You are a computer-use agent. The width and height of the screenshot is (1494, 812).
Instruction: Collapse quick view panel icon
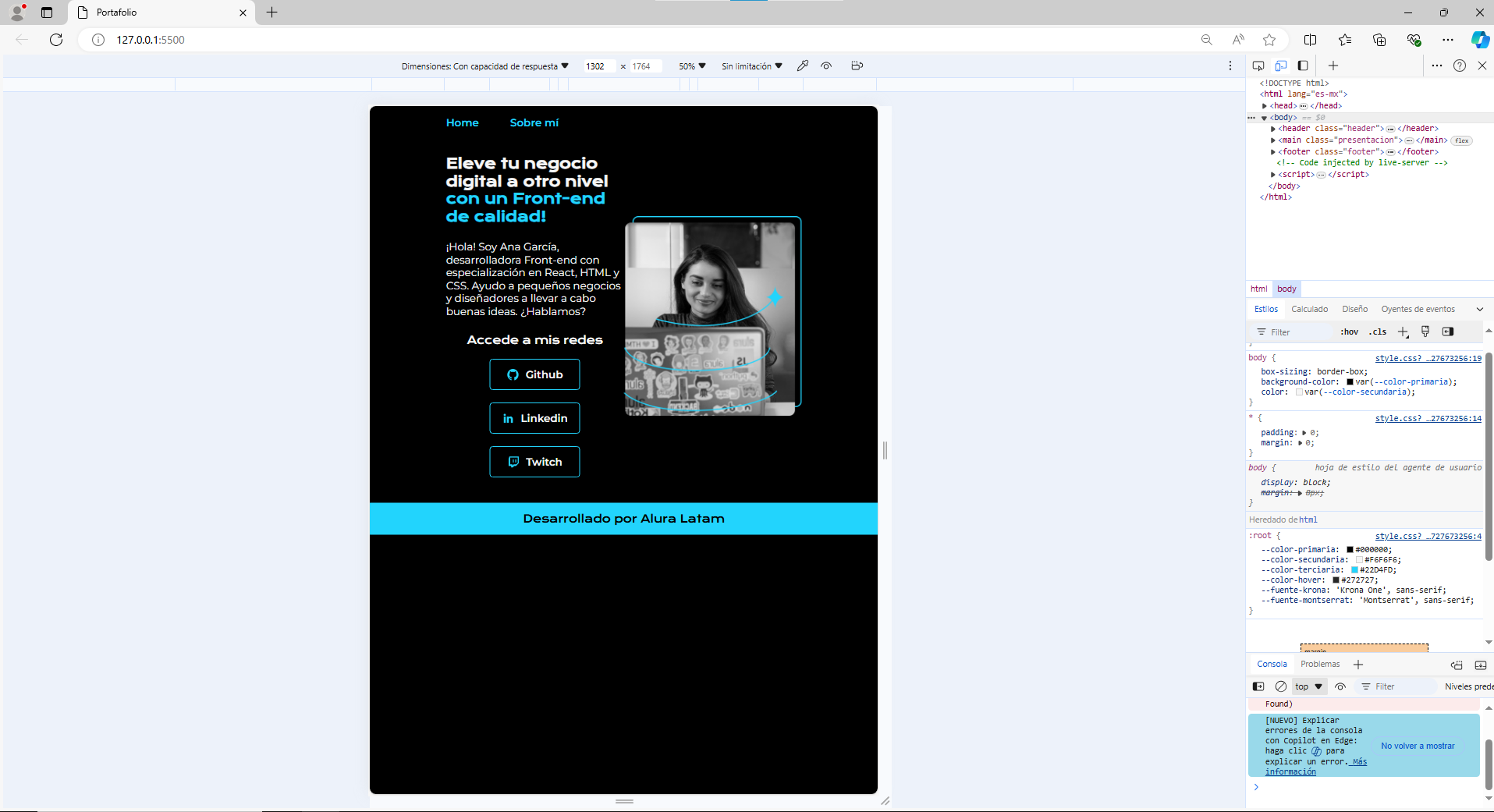pyautogui.click(x=1481, y=665)
